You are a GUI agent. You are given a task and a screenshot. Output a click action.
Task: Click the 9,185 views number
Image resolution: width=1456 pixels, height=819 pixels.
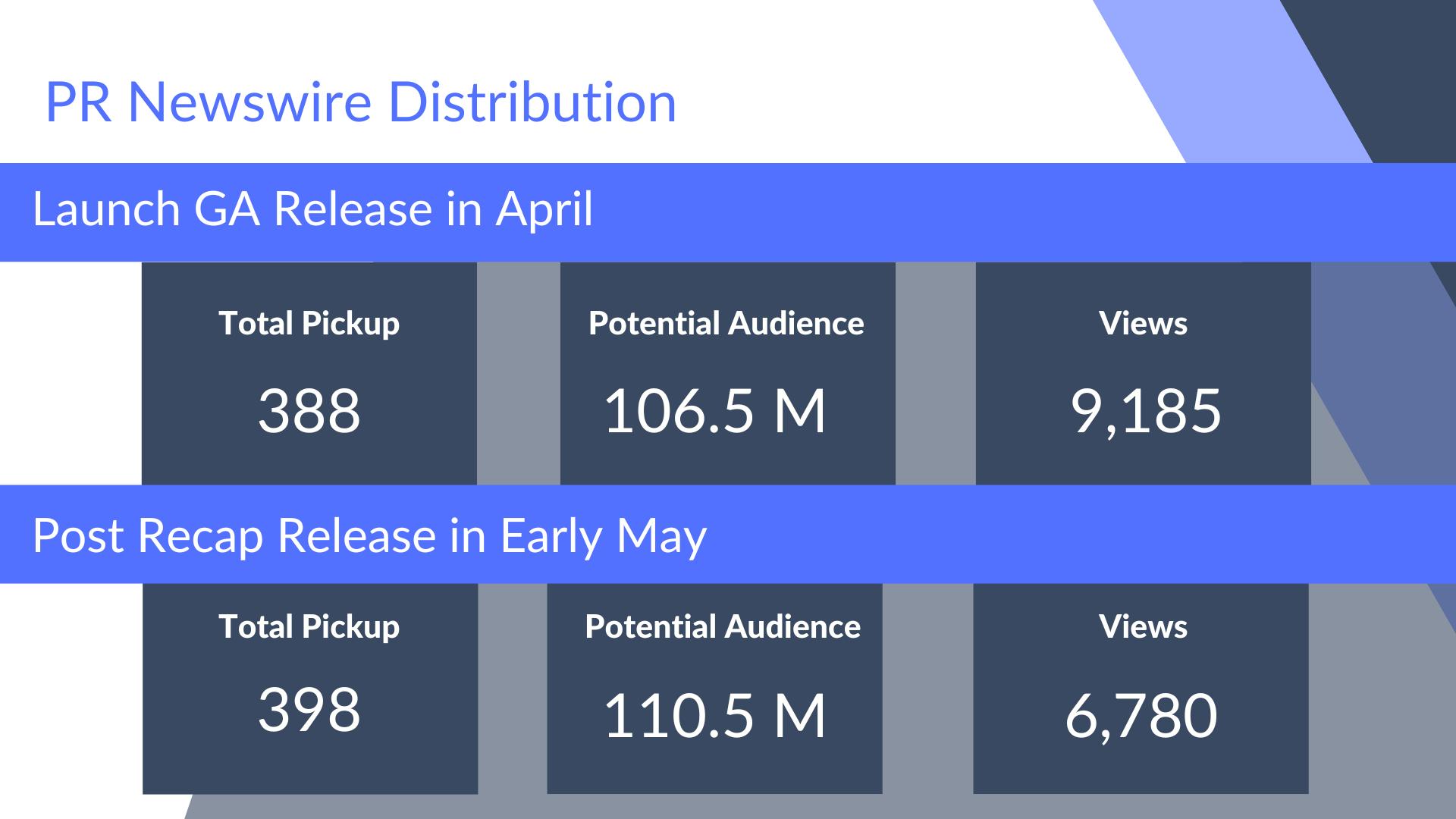1145,411
